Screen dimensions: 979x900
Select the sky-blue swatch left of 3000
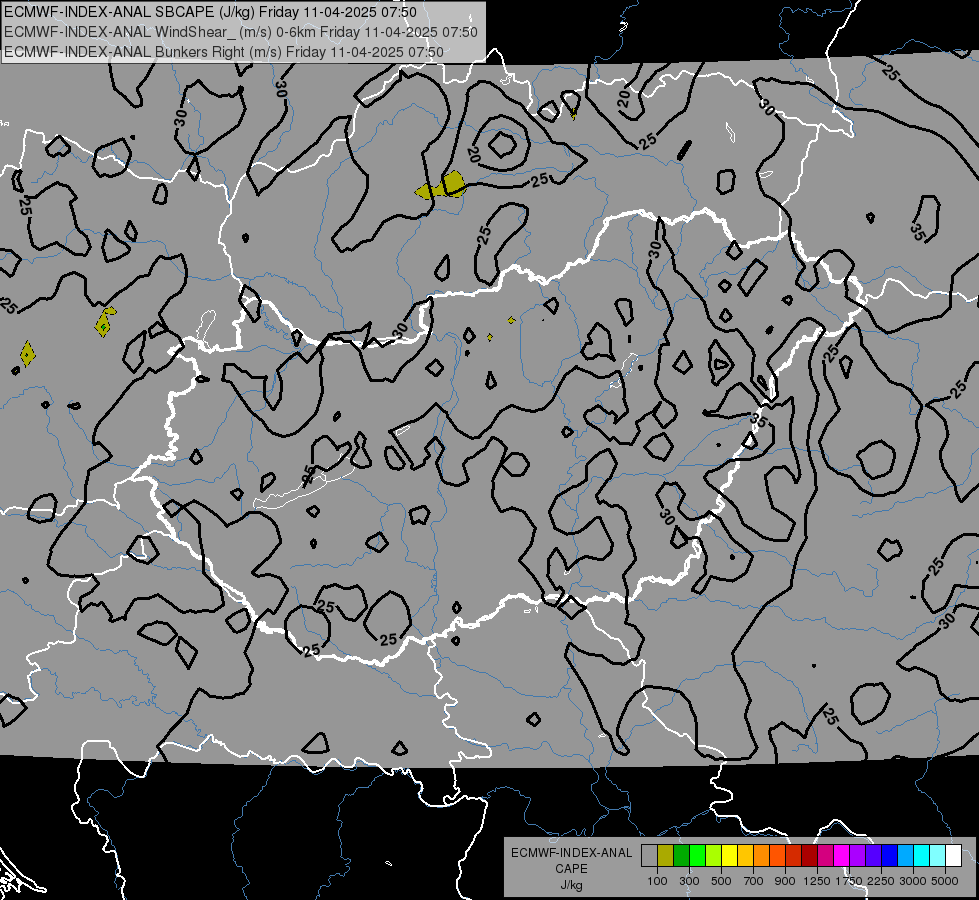(x=905, y=856)
